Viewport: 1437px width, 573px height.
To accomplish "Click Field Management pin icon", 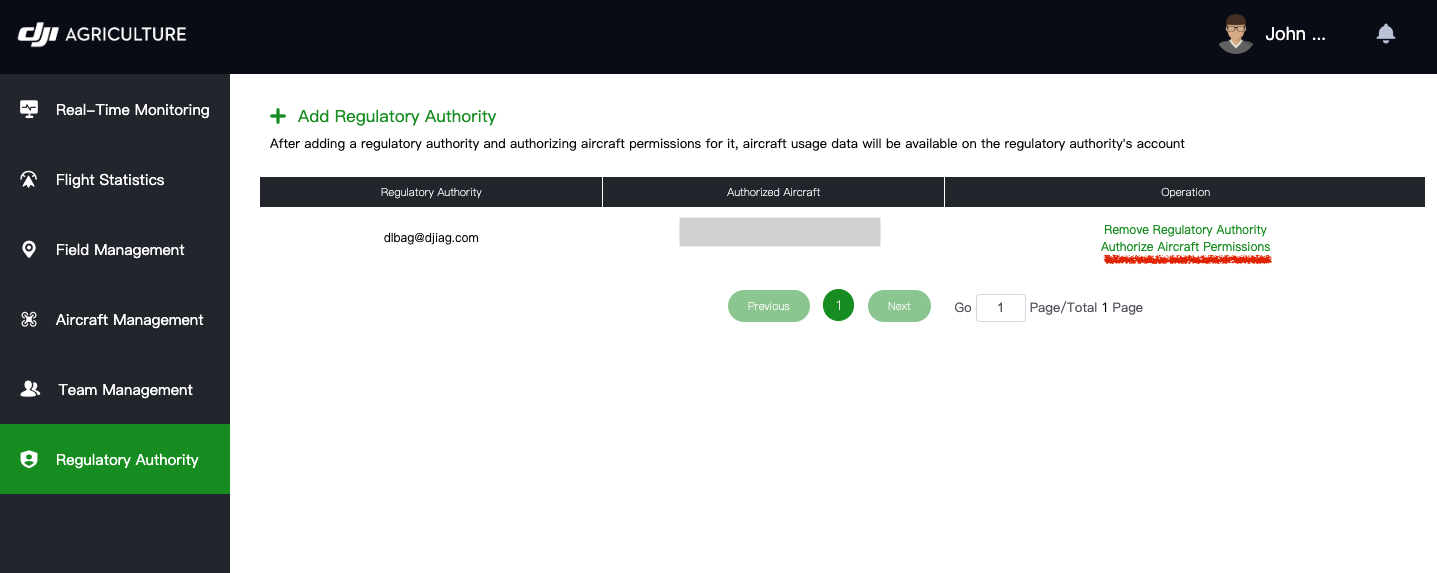I will click(29, 250).
